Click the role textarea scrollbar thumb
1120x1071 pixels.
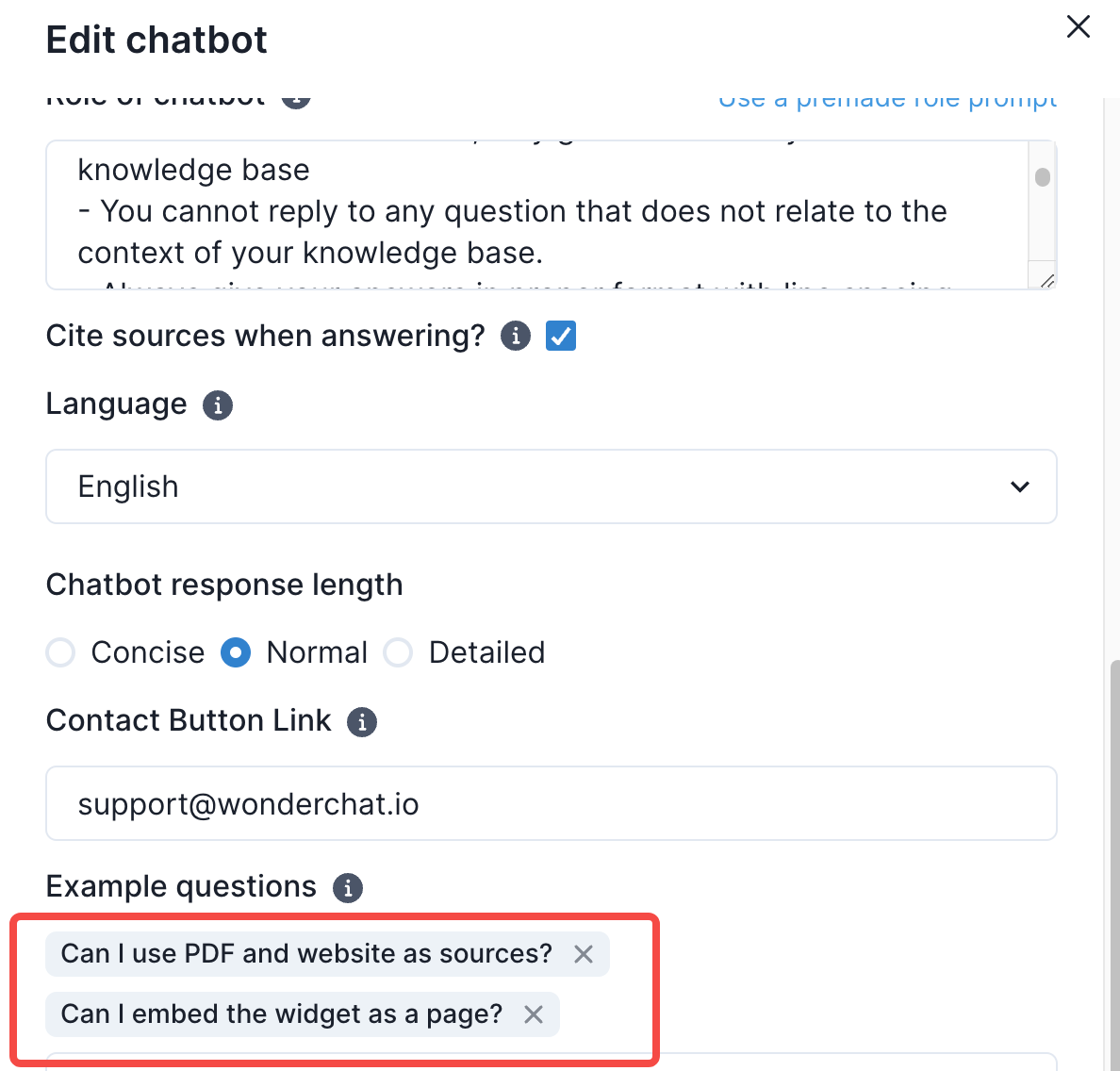tap(1042, 177)
